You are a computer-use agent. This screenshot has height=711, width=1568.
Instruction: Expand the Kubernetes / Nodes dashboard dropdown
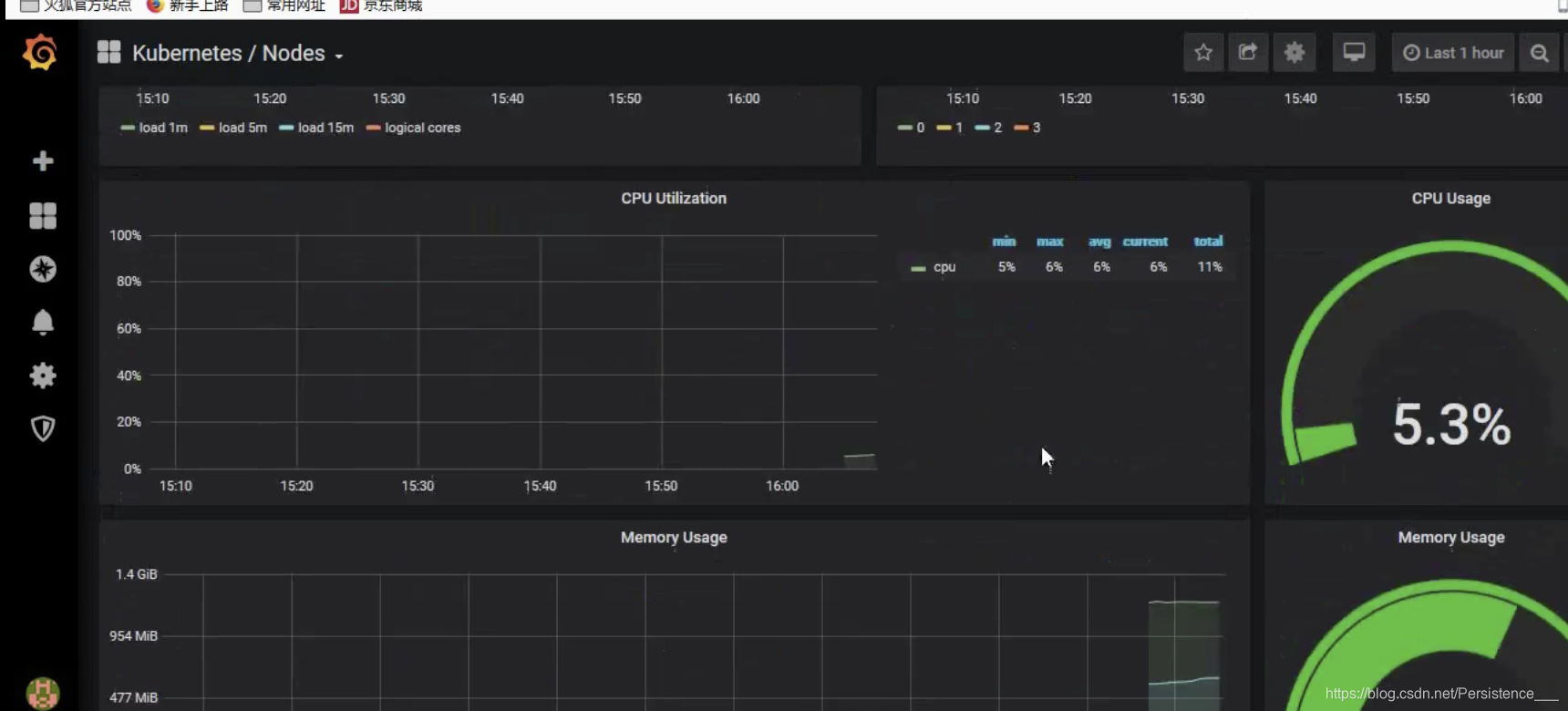pos(237,53)
